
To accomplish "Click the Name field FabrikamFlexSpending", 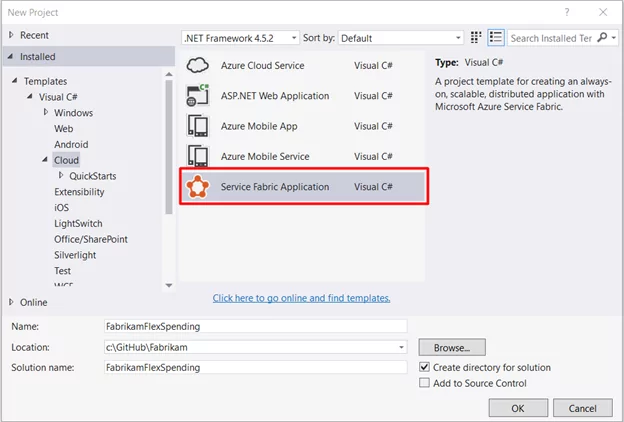I will click(x=255, y=326).
